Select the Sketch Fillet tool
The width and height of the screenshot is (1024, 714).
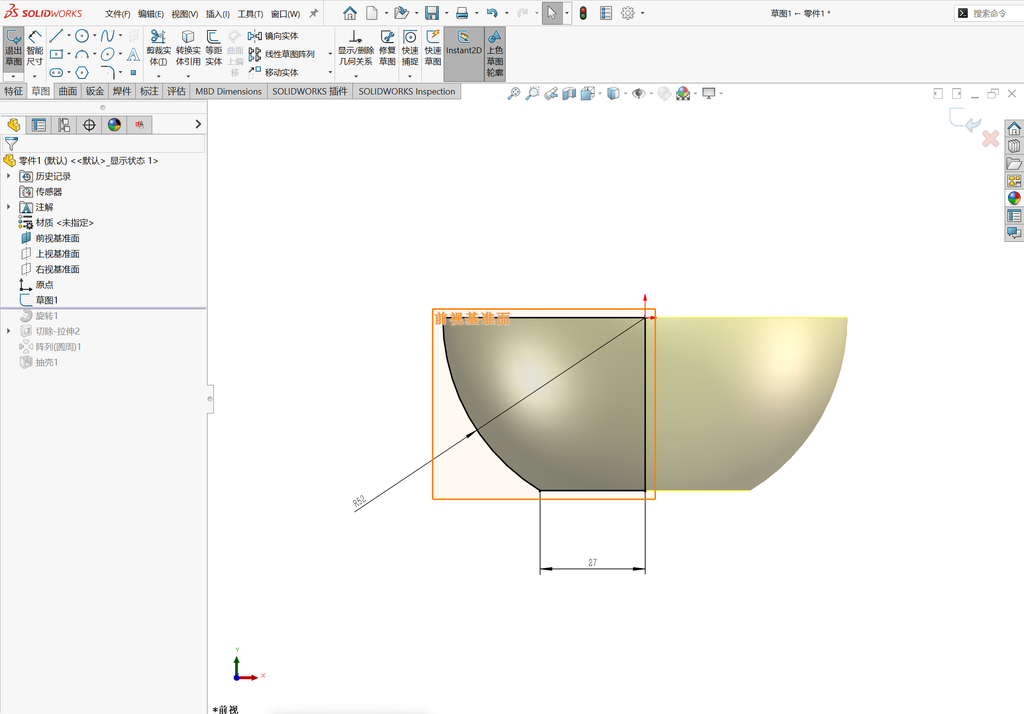[108, 73]
